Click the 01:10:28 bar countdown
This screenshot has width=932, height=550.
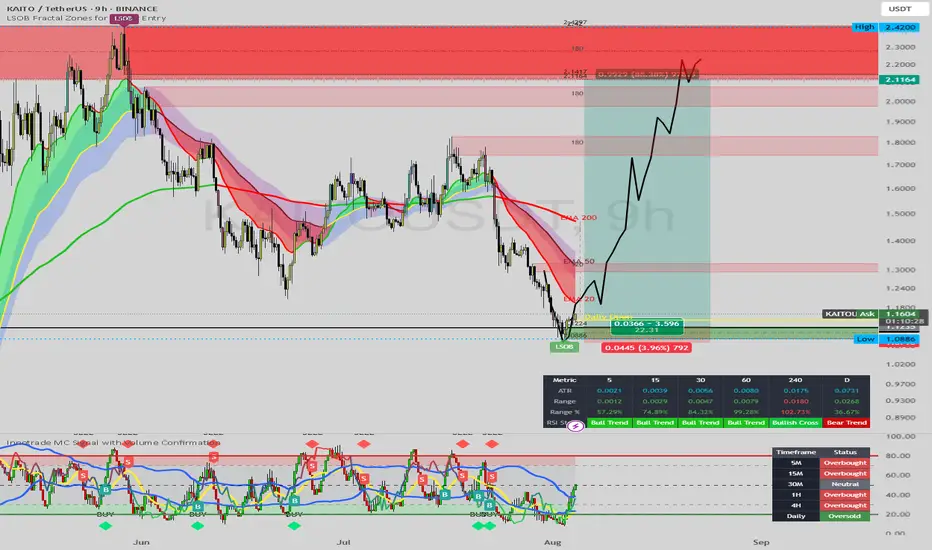(903, 321)
